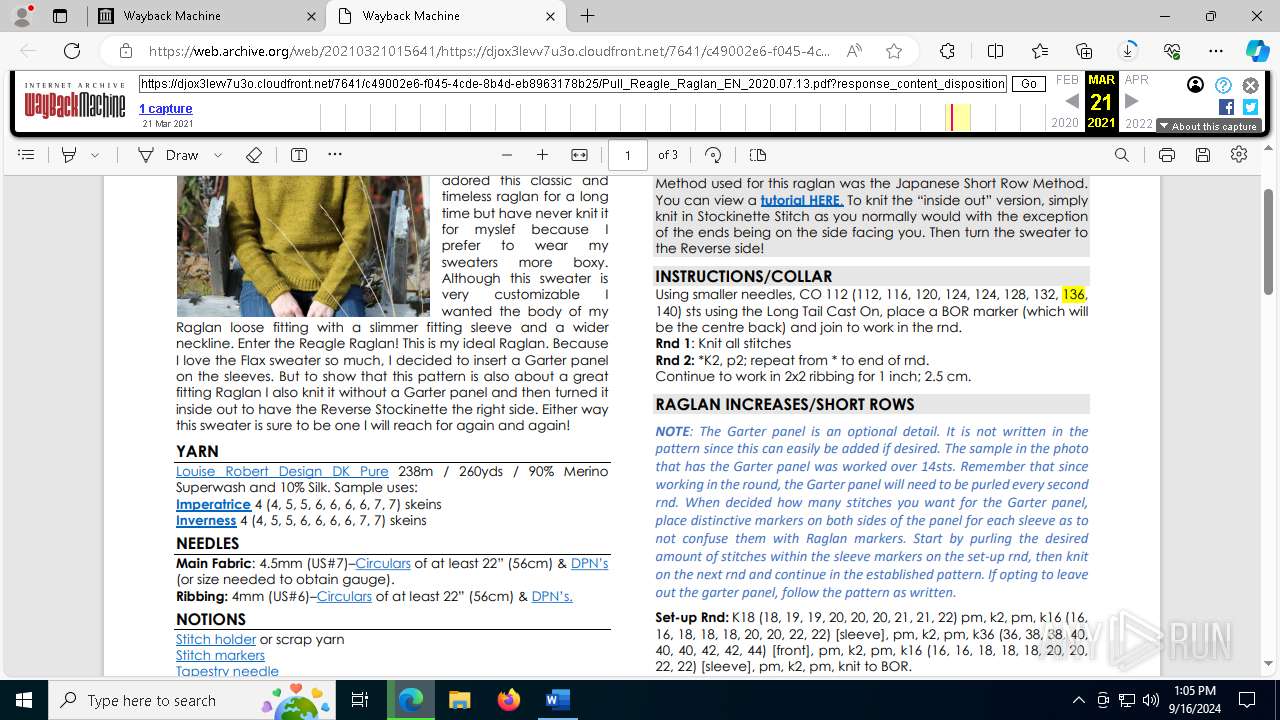Launch Copilot sidebar

(1257, 51)
